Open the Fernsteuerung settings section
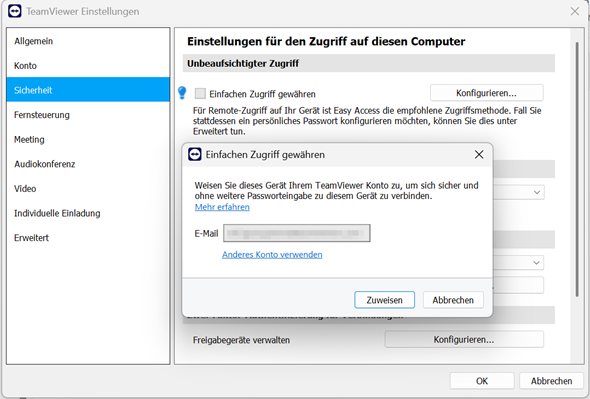This screenshot has width=590, height=399. [88, 115]
